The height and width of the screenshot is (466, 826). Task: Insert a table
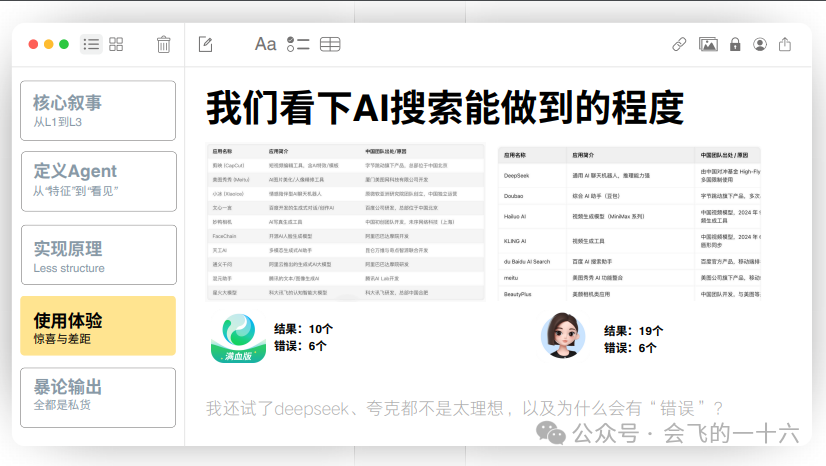tap(330, 44)
